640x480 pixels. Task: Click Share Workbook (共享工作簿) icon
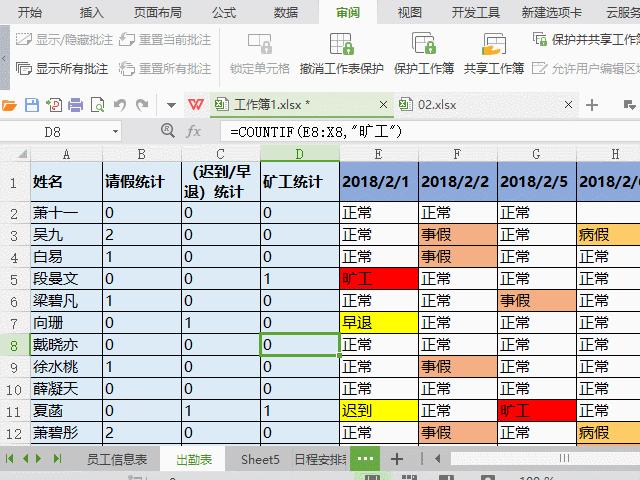(x=494, y=44)
